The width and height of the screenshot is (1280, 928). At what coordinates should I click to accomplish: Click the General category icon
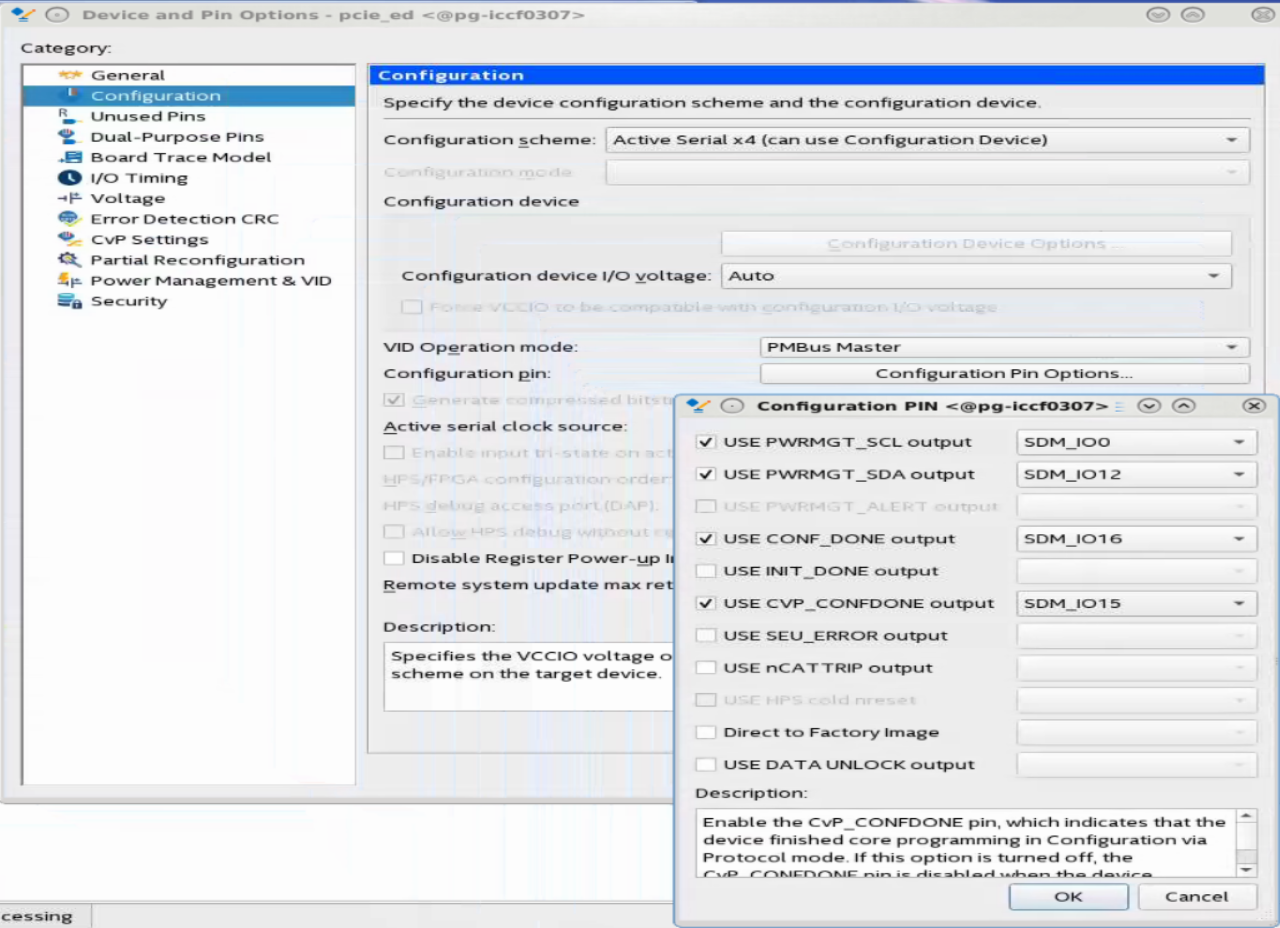69,75
